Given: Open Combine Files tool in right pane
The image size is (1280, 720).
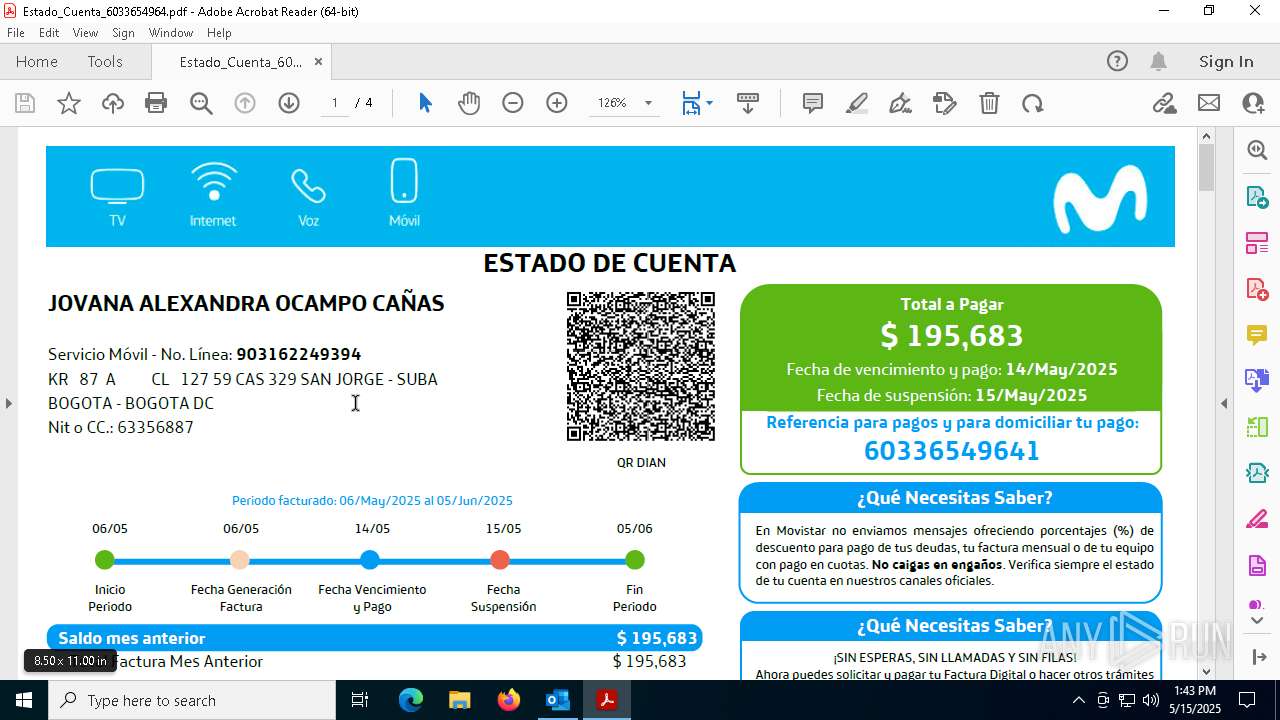Looking at the screenshot, I should tap(1257, 381).
